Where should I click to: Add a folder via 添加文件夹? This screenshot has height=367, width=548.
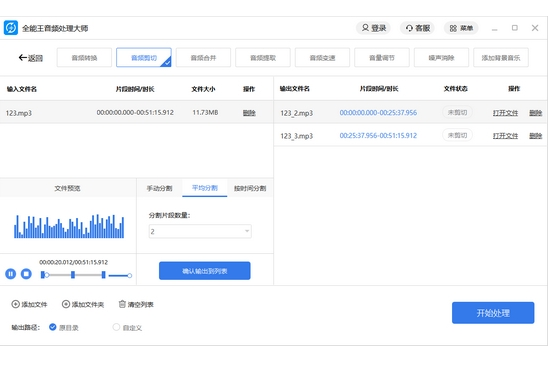coord(83,304)
